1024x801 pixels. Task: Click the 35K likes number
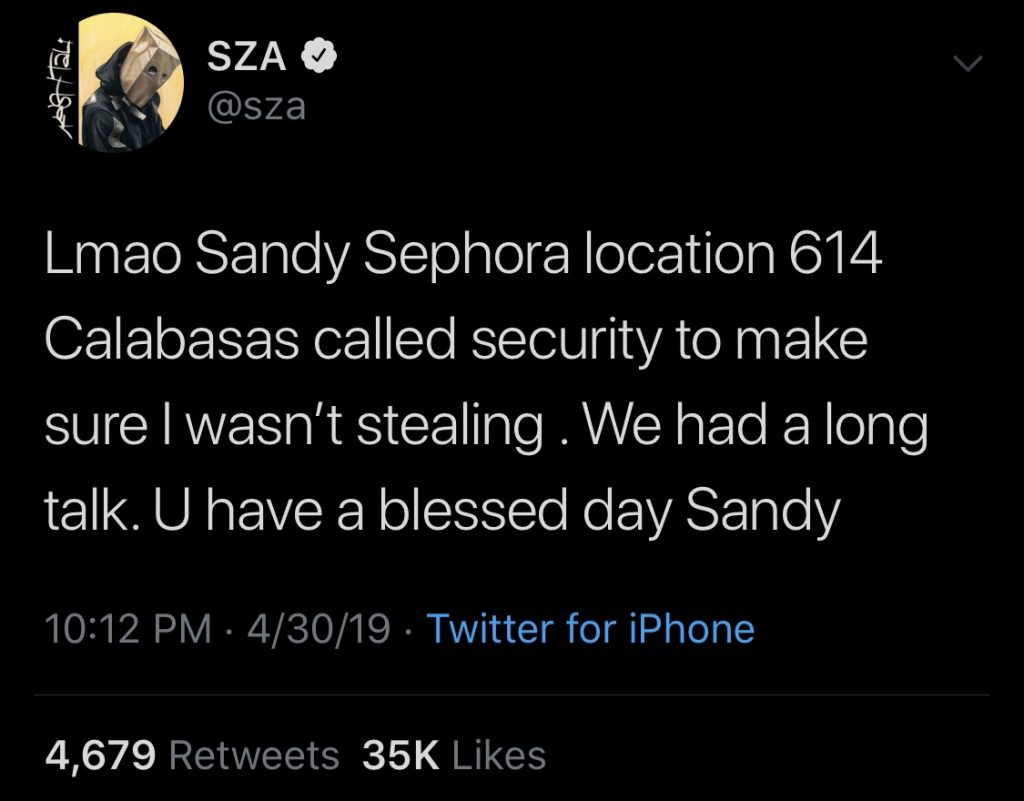click(401, 756)
